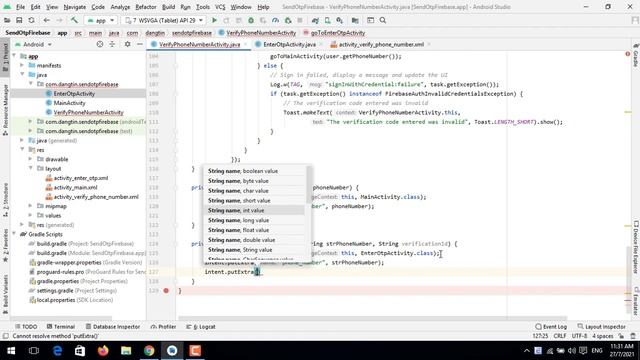Open the Database Inspector tool window

tap(113, 327)
